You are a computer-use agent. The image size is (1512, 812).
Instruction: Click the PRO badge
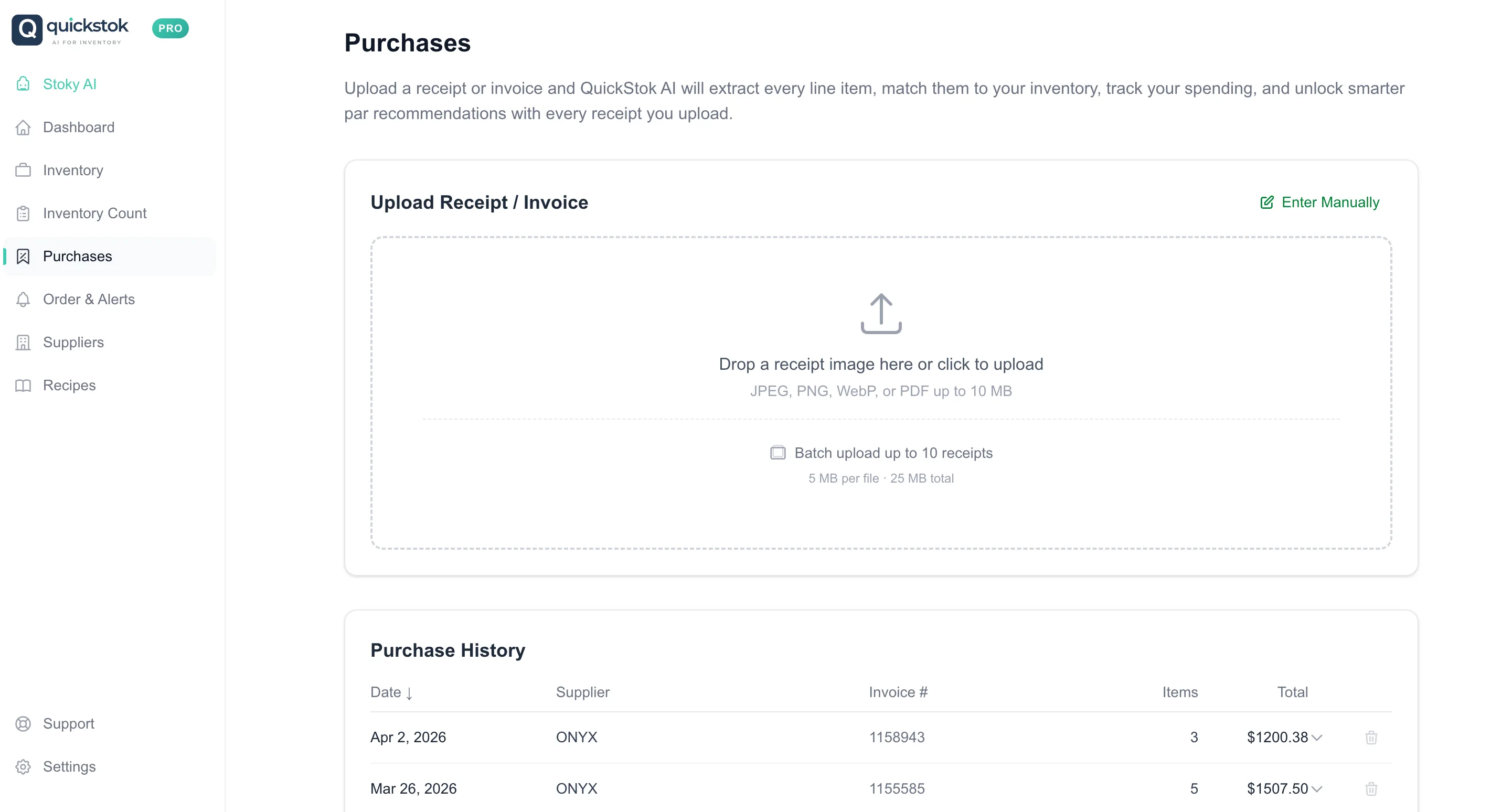point(170,28)
